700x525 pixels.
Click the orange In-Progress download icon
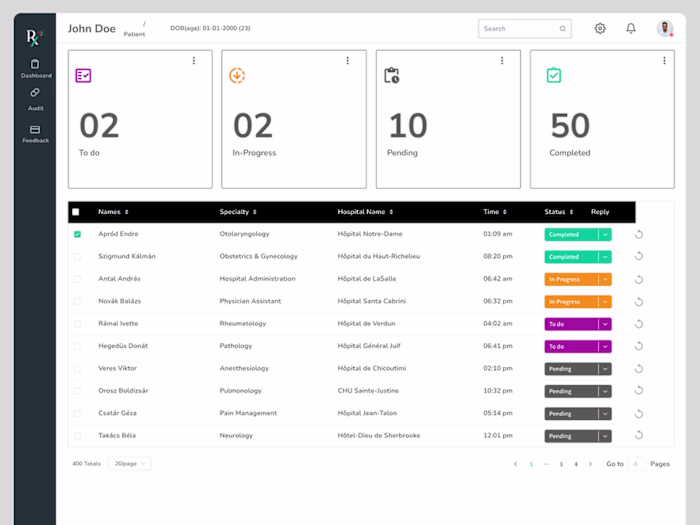pos(237,75)
